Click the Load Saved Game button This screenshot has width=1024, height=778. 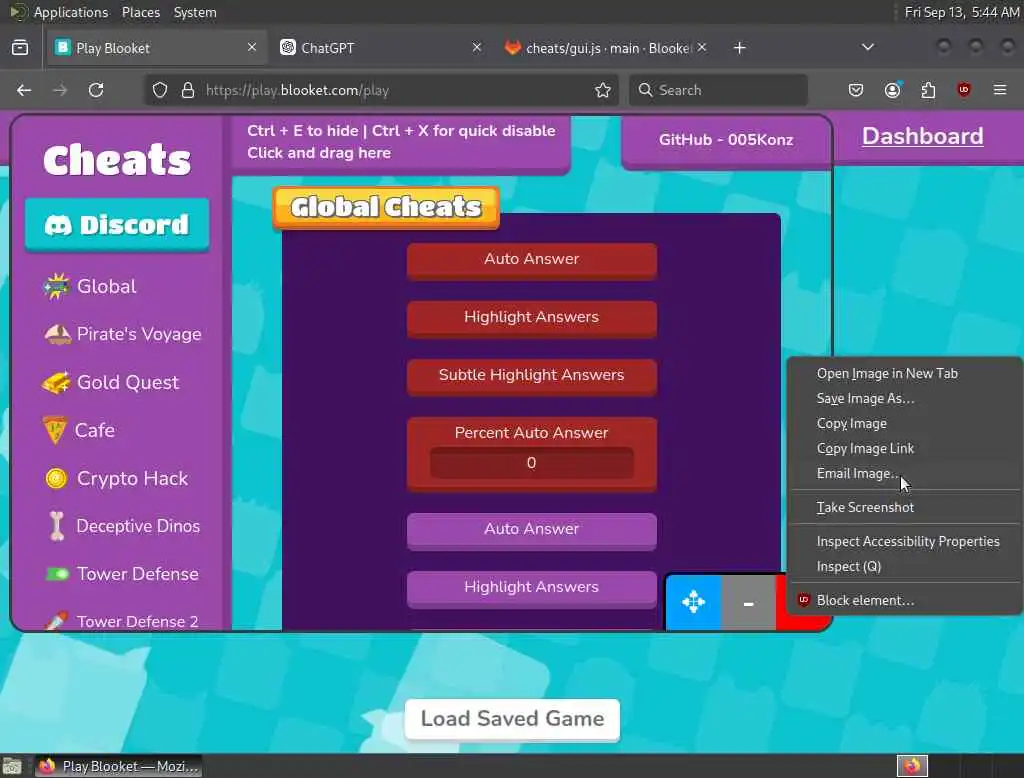click(x=512, y=719)
